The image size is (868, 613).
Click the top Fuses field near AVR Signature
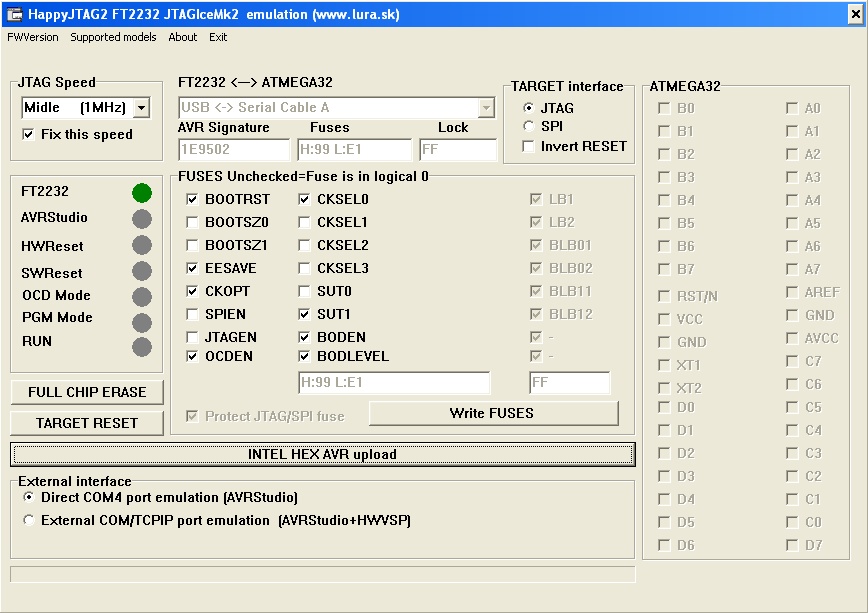354,150
